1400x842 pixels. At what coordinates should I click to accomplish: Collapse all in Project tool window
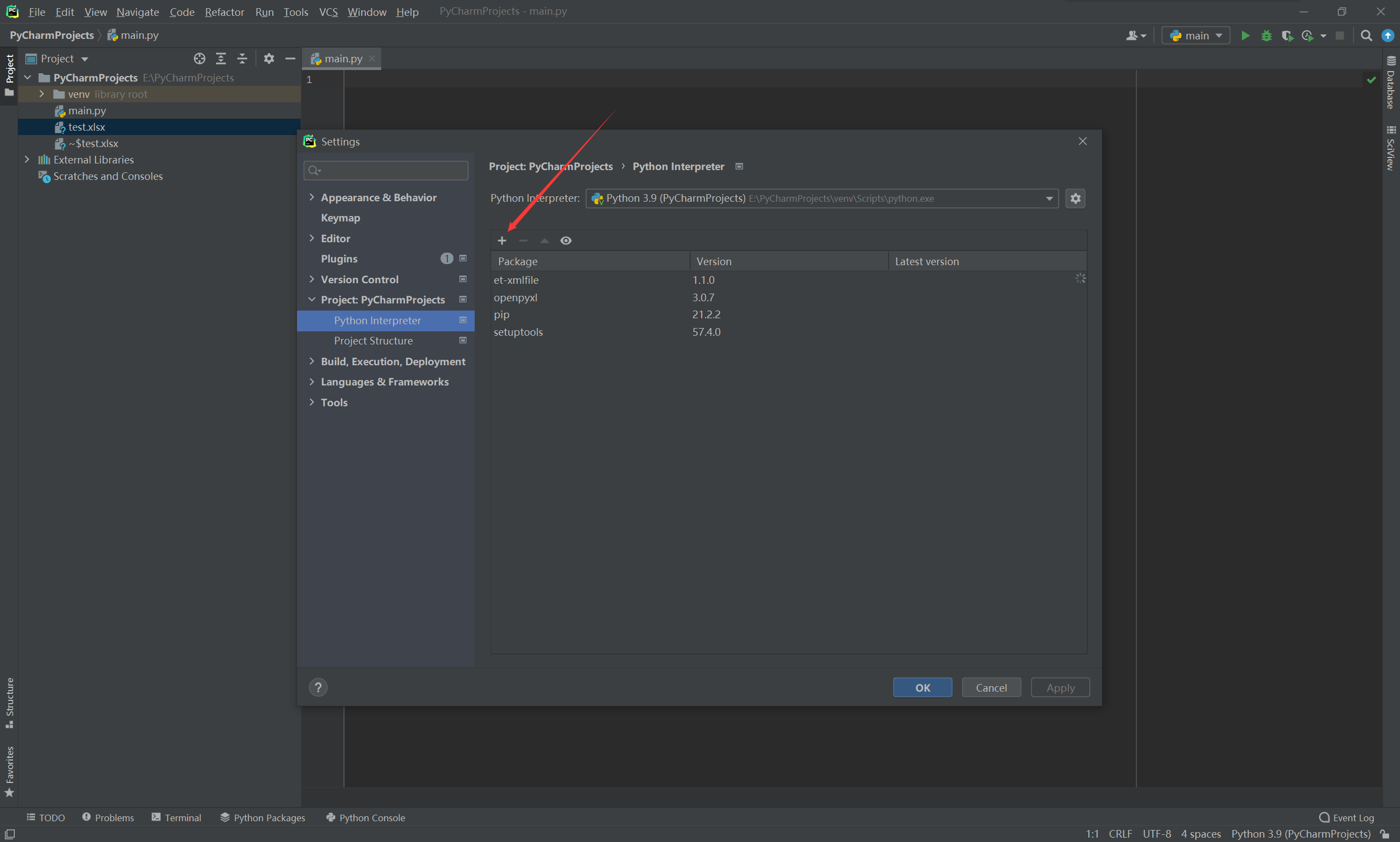click(x=242, y=59)
